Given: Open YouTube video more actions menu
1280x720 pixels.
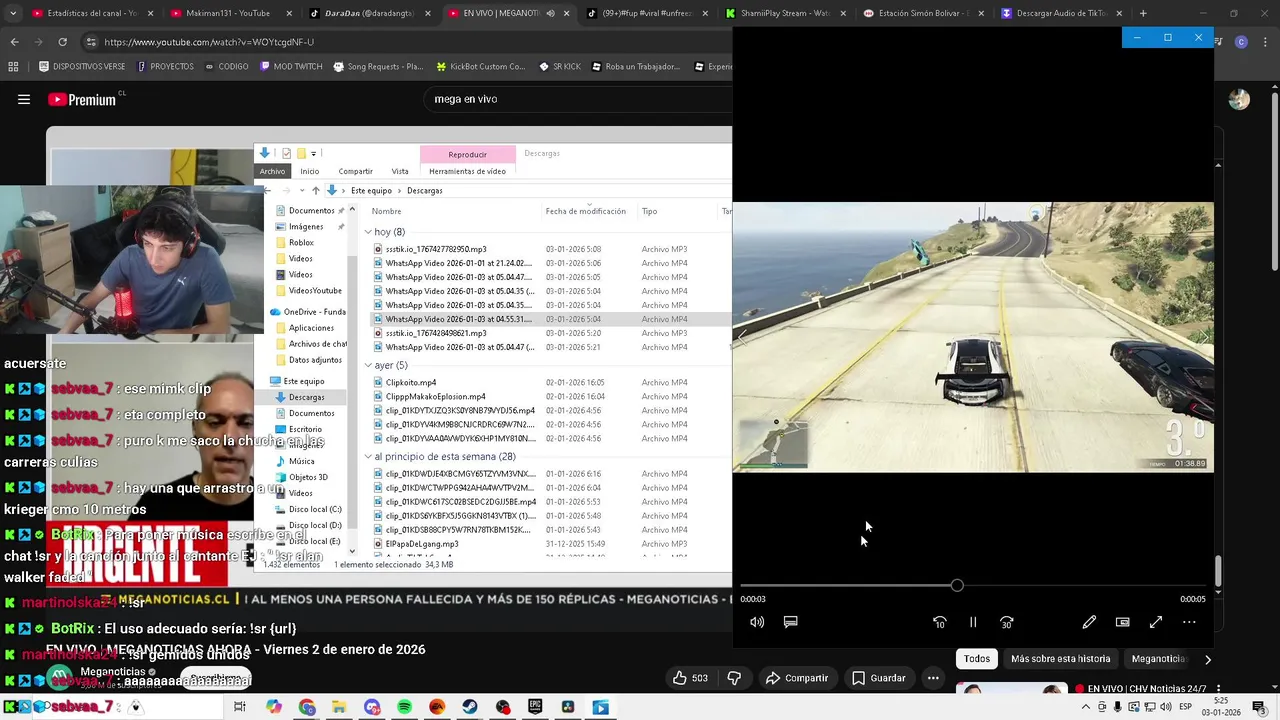Looking at the screenshot, I should (x=933, y=678).
